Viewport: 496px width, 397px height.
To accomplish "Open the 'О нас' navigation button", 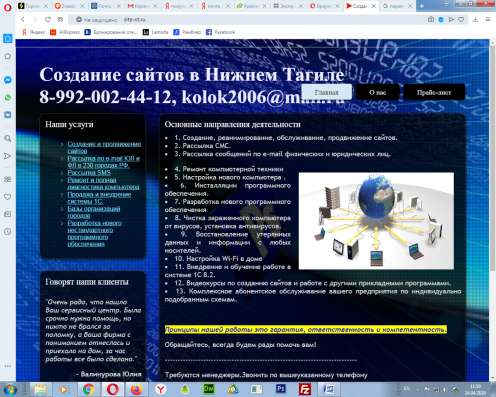I will pos(377,92).
